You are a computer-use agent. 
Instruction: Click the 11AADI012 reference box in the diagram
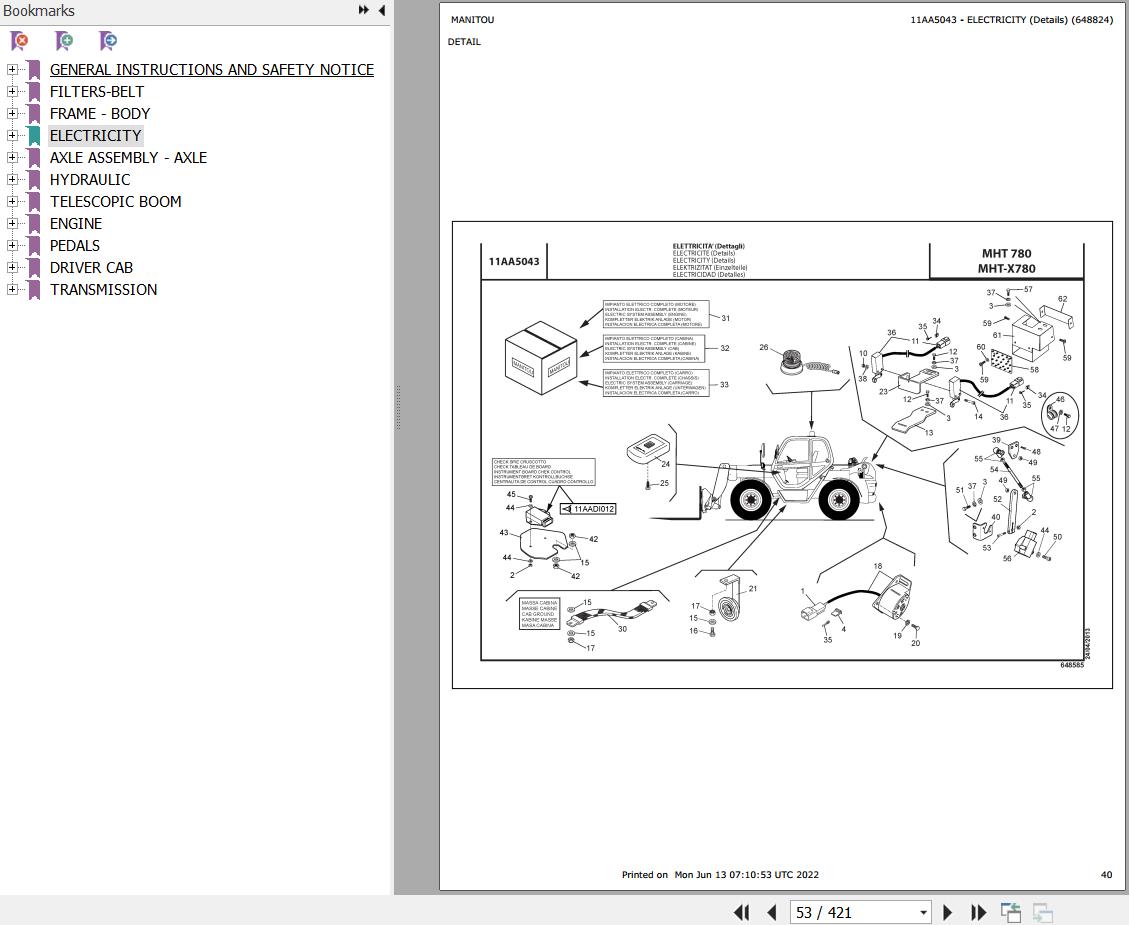coord(590,509)
